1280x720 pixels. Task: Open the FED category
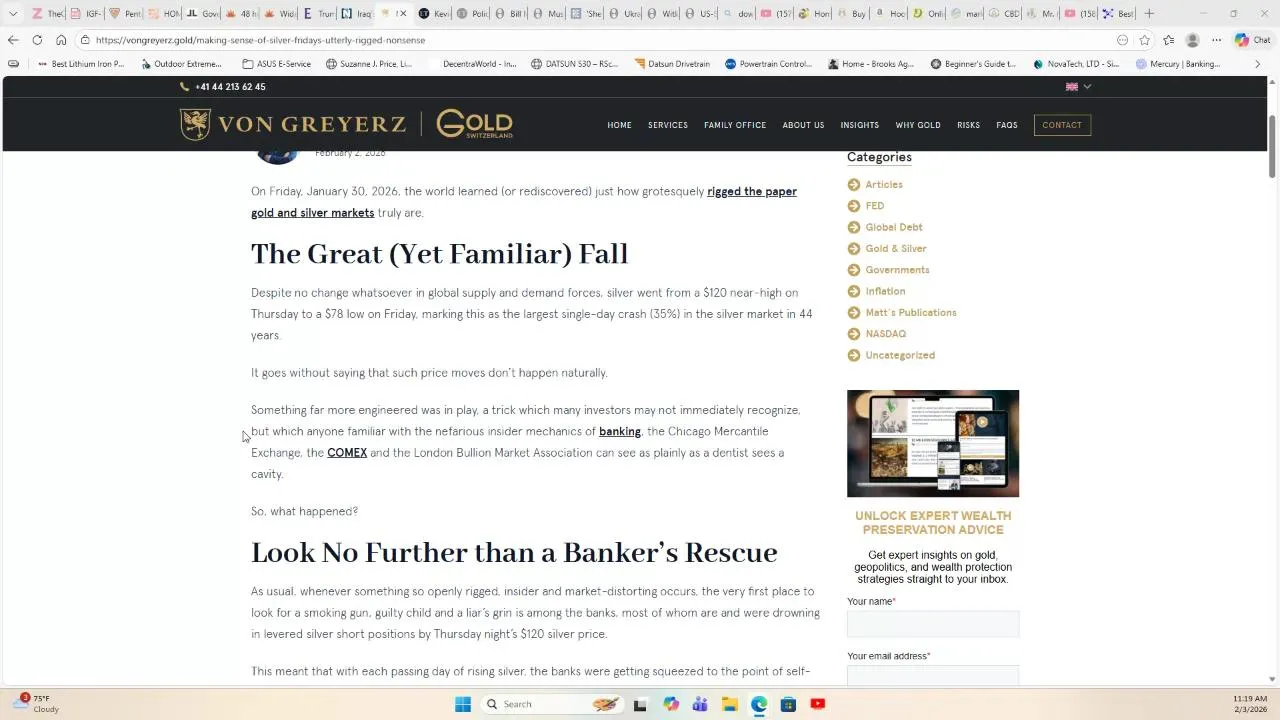[x=875, y=206]
